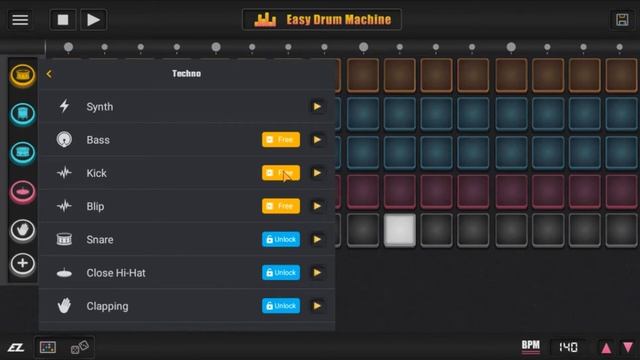Click the EZ logo icon
This screenshot has width=640, height=360.
coord(16,347)
